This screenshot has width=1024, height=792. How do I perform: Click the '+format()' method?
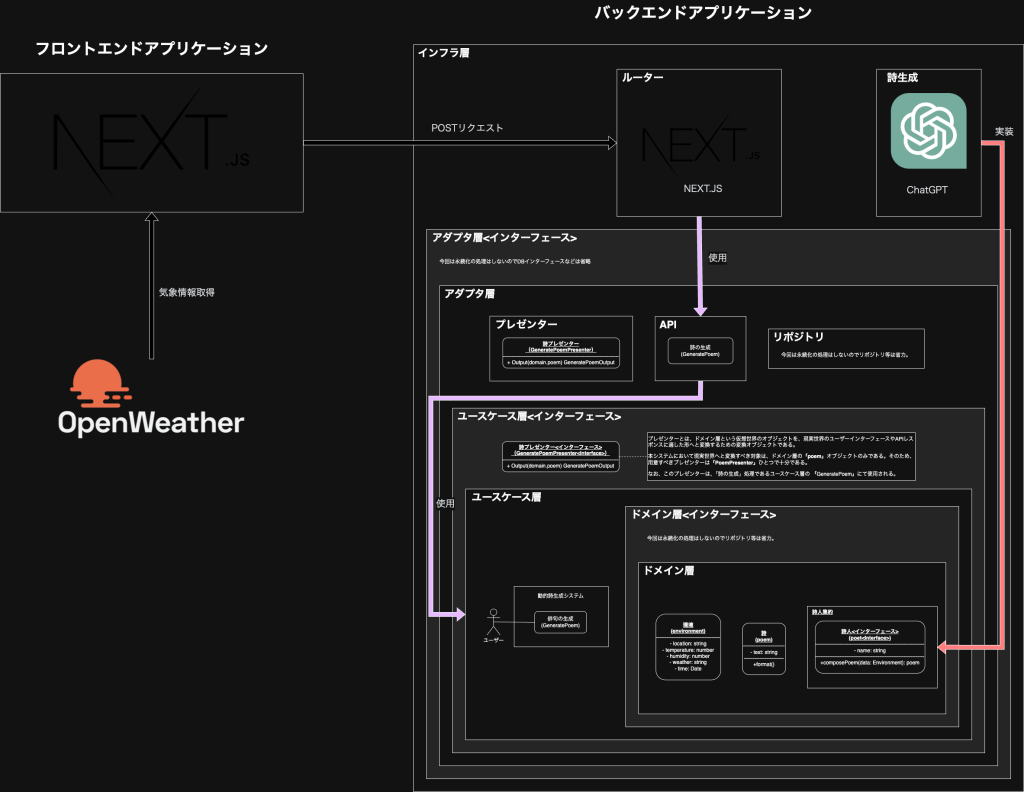(763, 664)
